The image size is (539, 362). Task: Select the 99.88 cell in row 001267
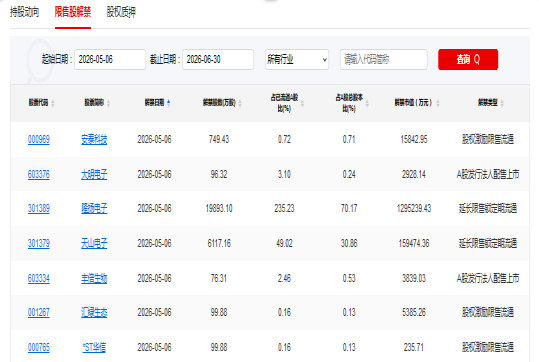[x=219, y=312]
